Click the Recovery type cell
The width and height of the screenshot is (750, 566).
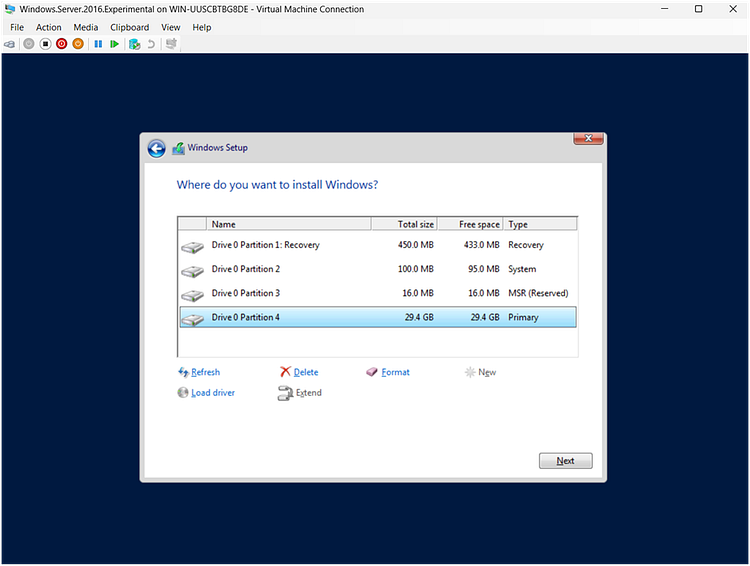526,245
